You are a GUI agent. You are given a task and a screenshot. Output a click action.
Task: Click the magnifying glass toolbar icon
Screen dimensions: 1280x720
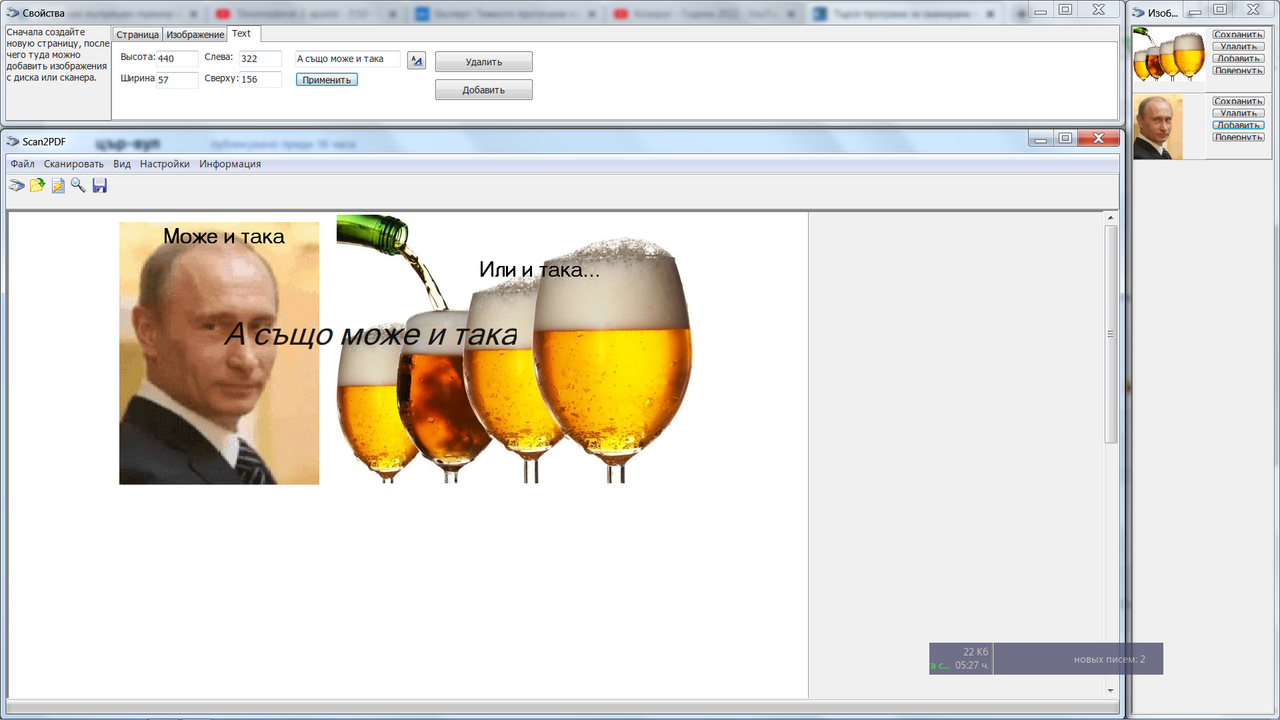[78, 185]
